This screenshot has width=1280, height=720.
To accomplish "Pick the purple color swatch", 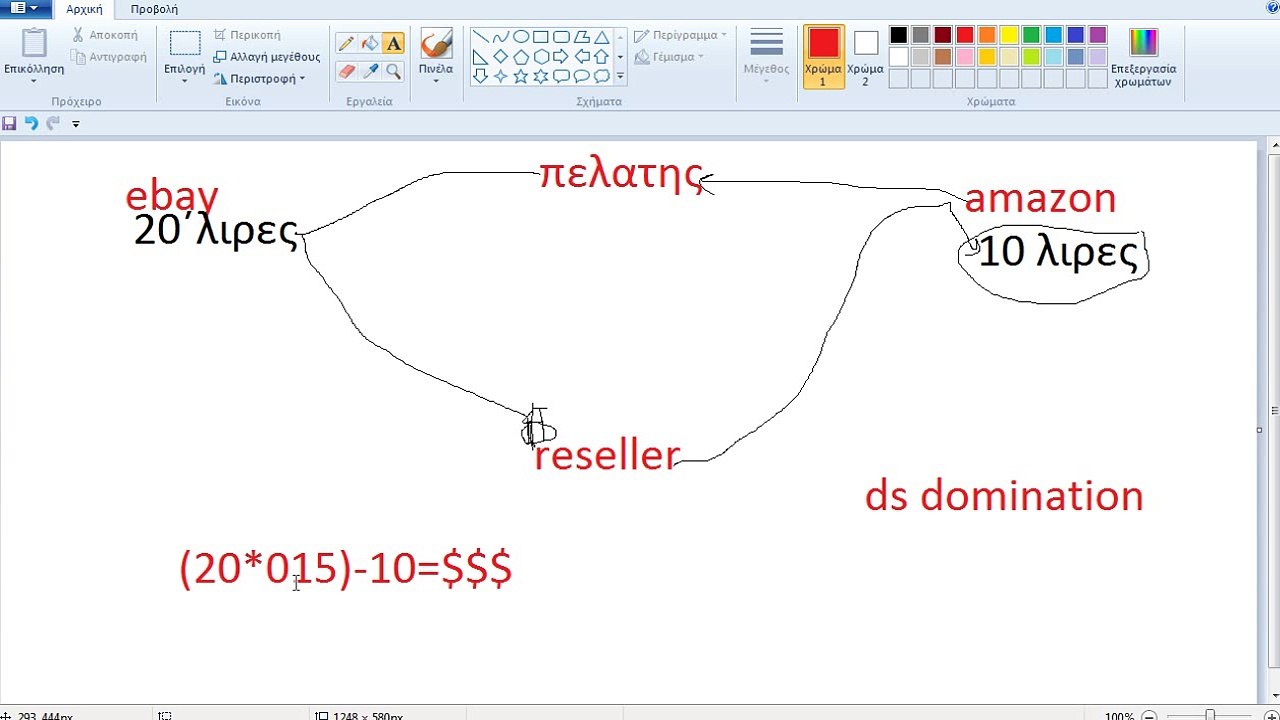I will click(1098, 35).
